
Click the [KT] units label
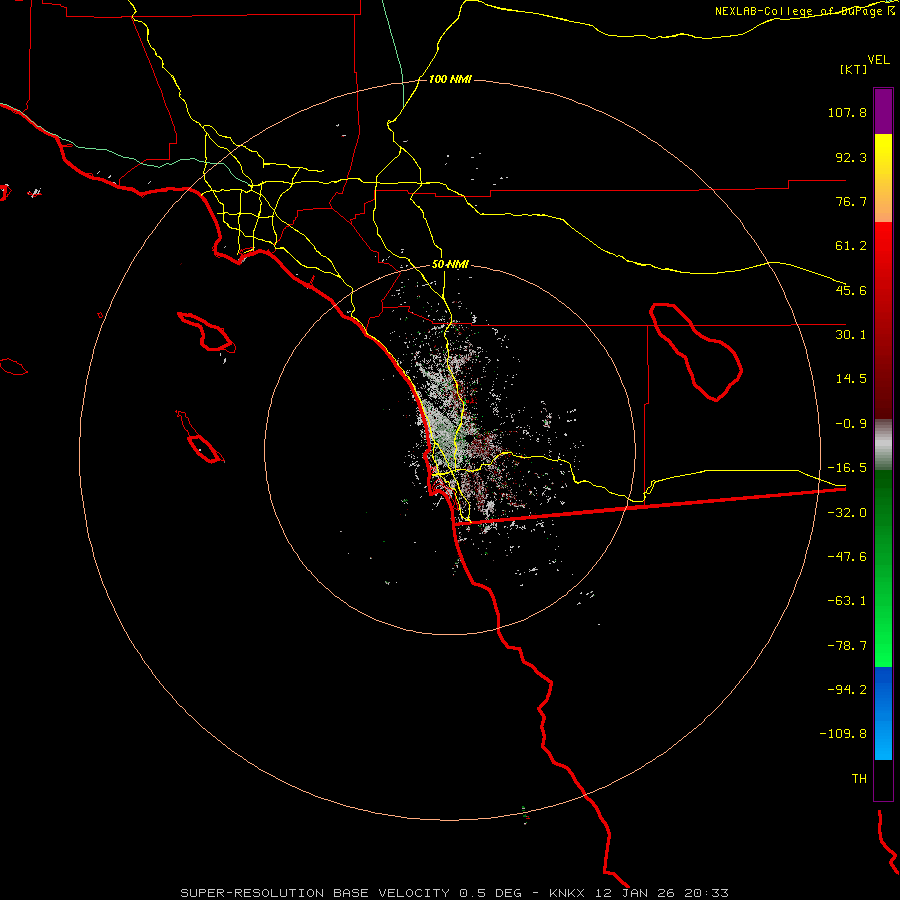(x=854, y=69)
